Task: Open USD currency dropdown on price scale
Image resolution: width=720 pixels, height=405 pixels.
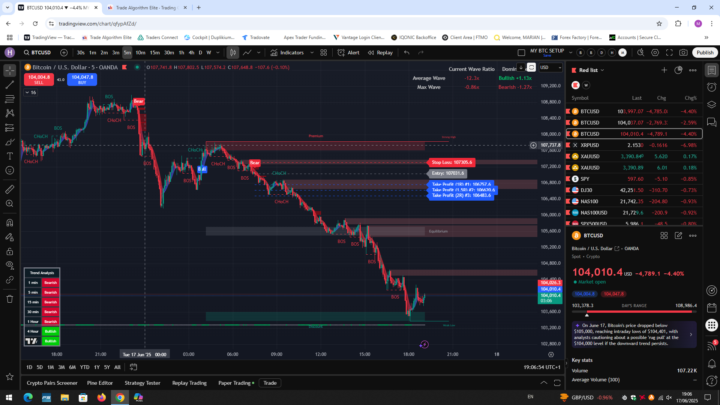Action: 551,68
